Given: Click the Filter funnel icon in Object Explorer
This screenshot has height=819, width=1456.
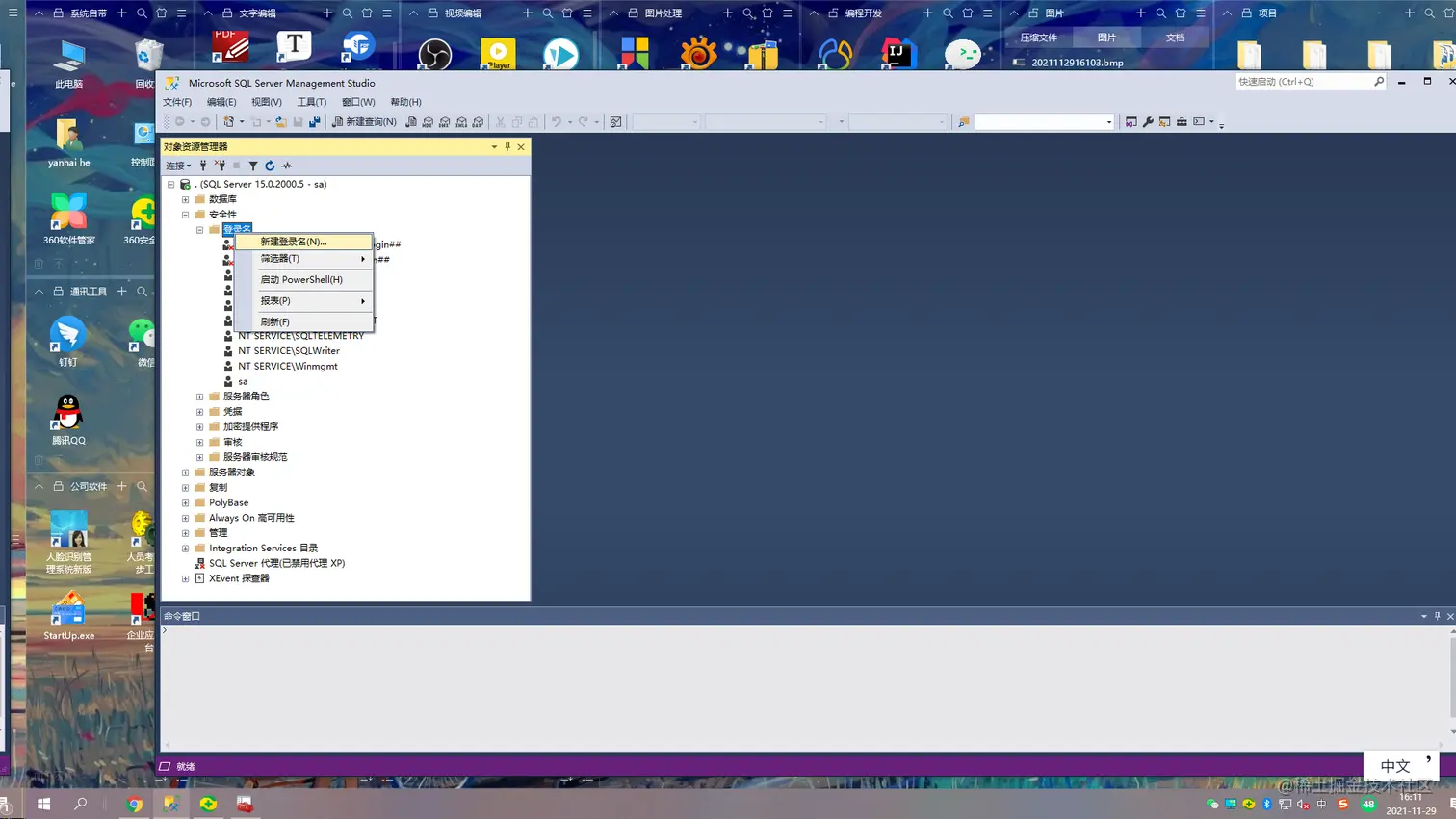Looking at the screenshot, I should (x=253, y=166).
